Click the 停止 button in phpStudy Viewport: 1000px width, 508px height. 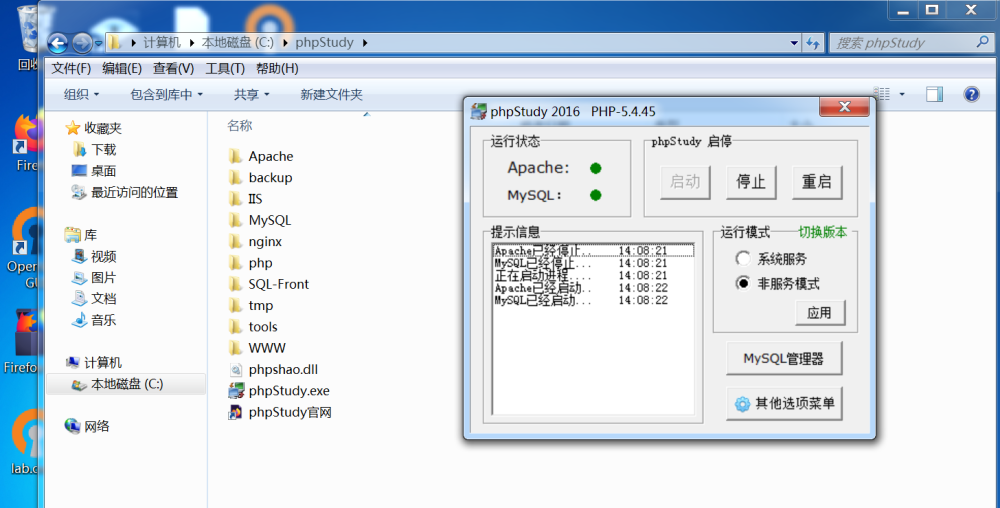(751, 182)
